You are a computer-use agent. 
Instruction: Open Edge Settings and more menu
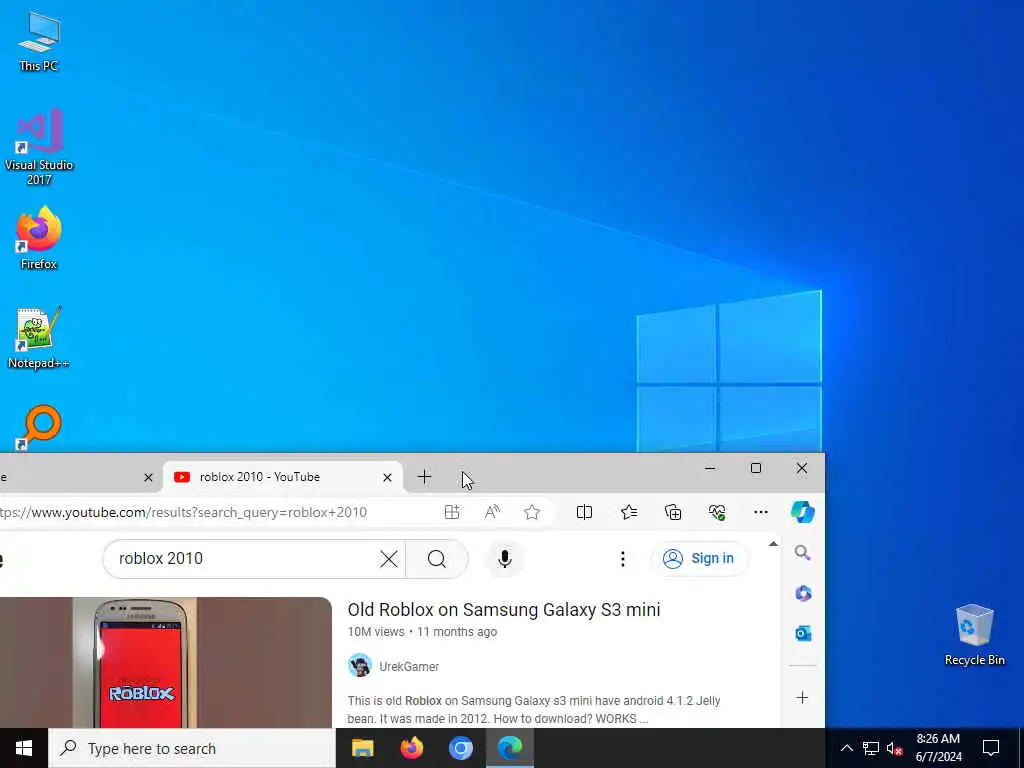pyautogui.click(x=761, y=513)
